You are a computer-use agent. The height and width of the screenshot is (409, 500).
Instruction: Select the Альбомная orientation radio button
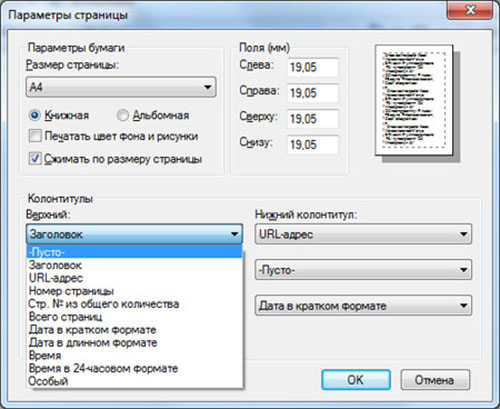pos(123,115)
